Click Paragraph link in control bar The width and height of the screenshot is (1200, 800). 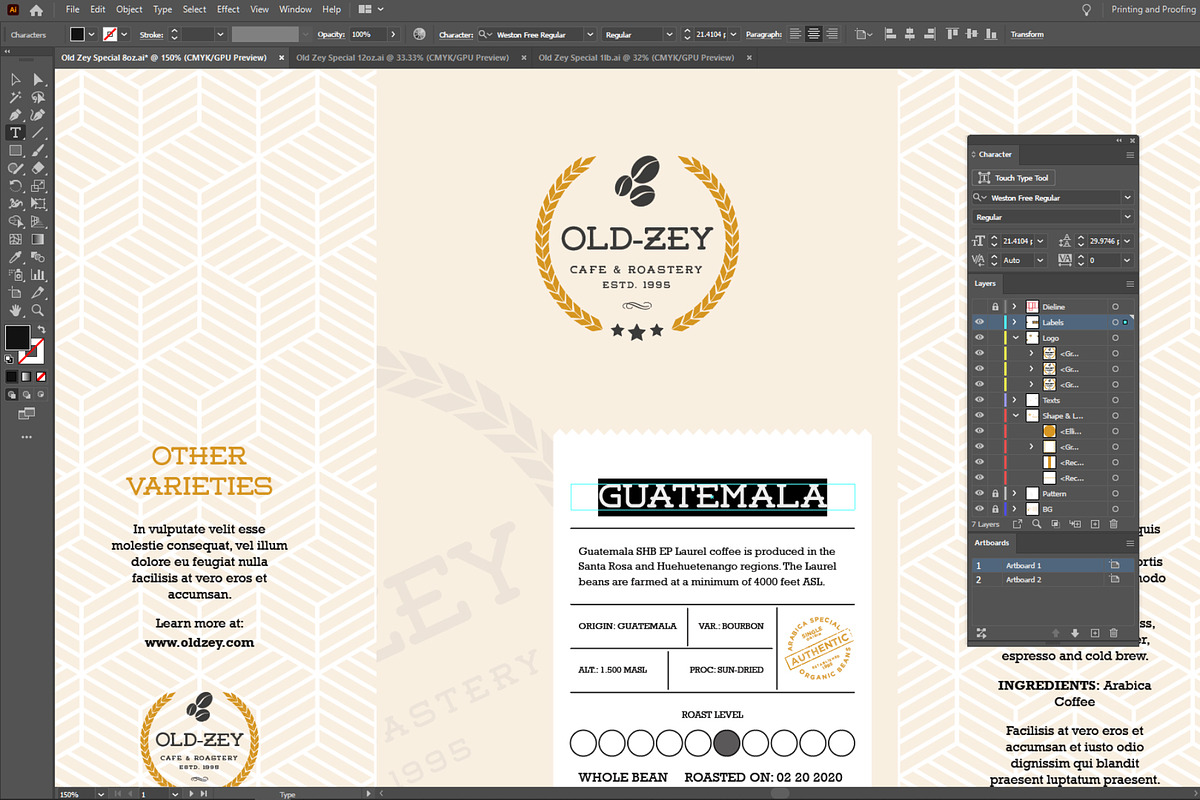pos(763,34)
